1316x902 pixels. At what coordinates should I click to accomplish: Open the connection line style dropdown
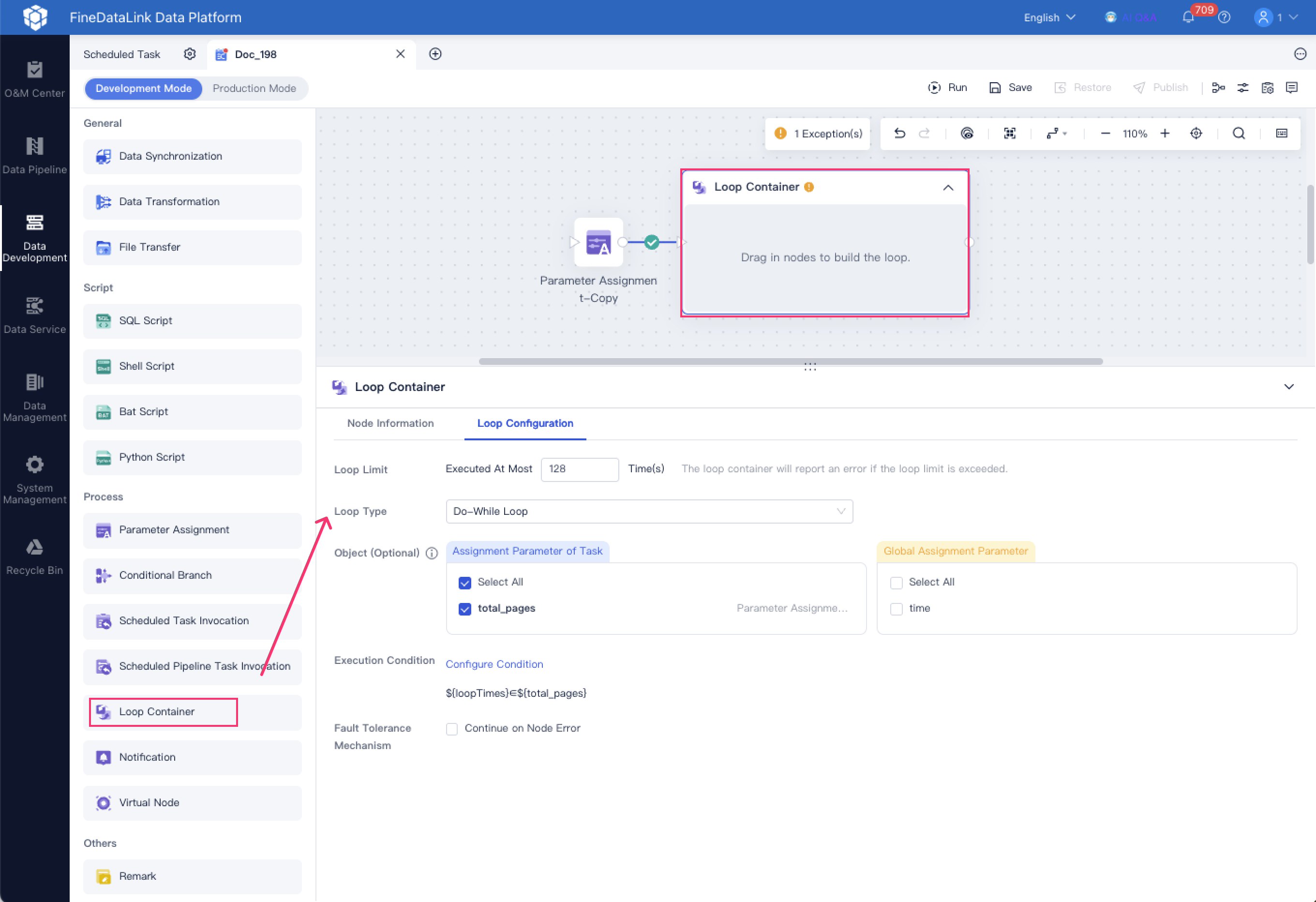click(1056, 133)
